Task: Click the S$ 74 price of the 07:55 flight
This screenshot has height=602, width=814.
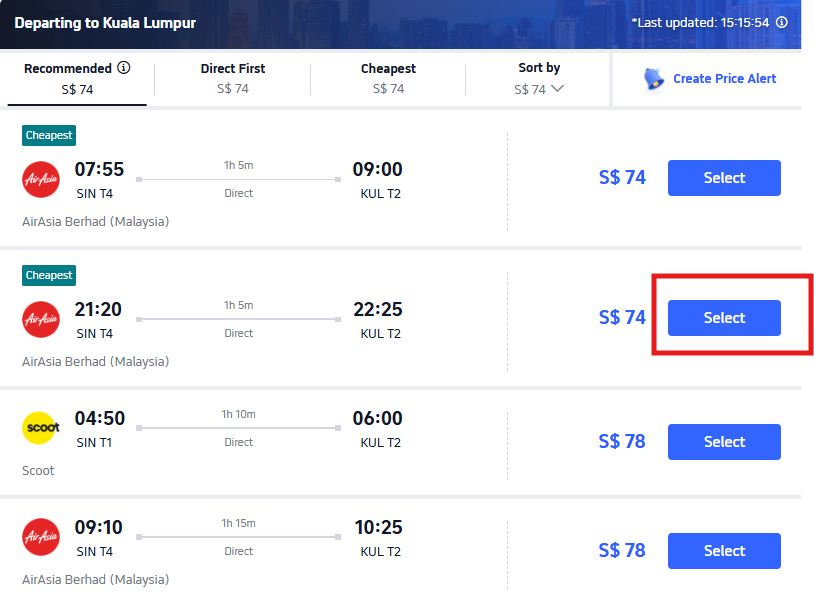Action: [x=621, y=176]
